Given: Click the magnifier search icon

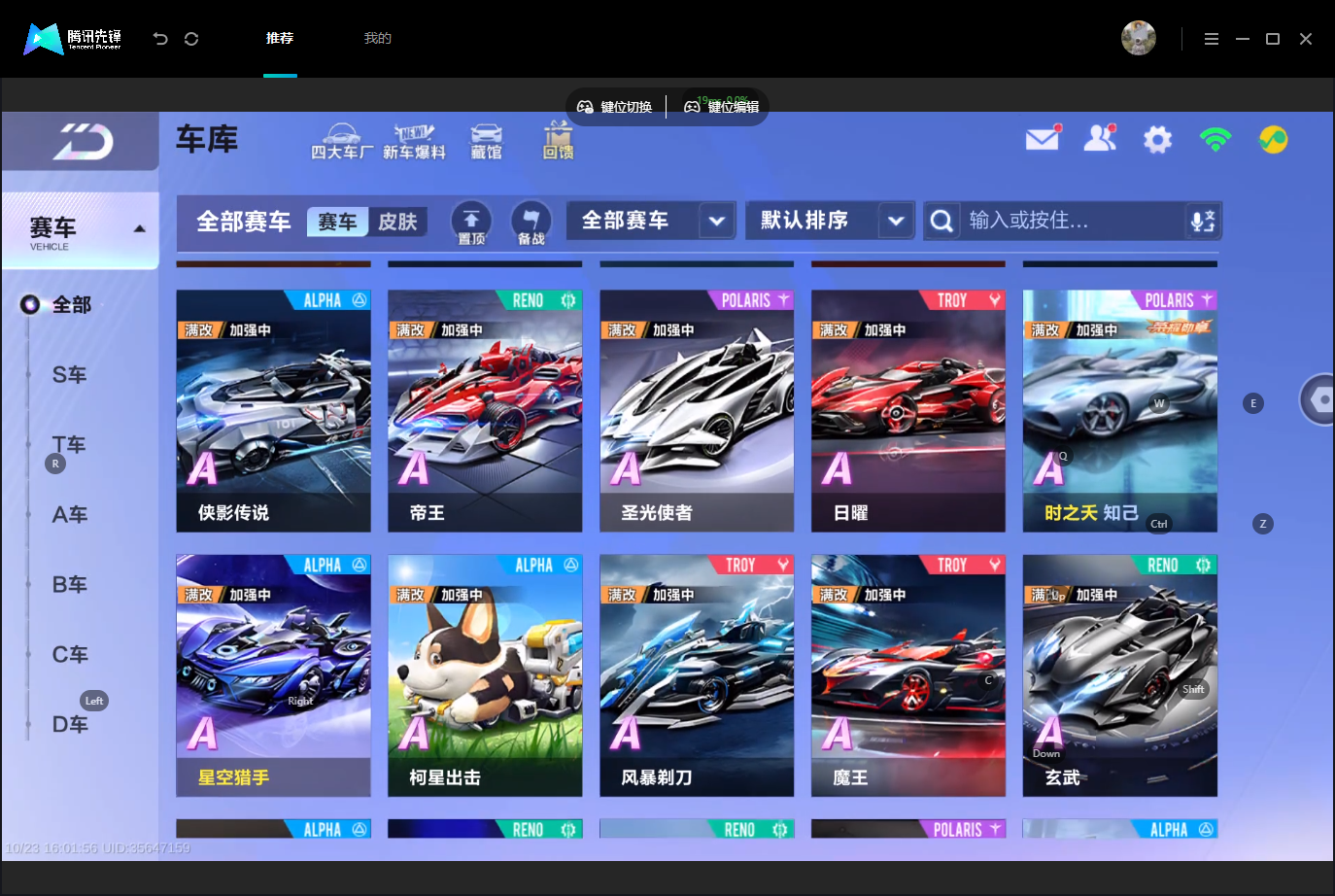Looking at the screenshot, I should [x=941, y=221].
